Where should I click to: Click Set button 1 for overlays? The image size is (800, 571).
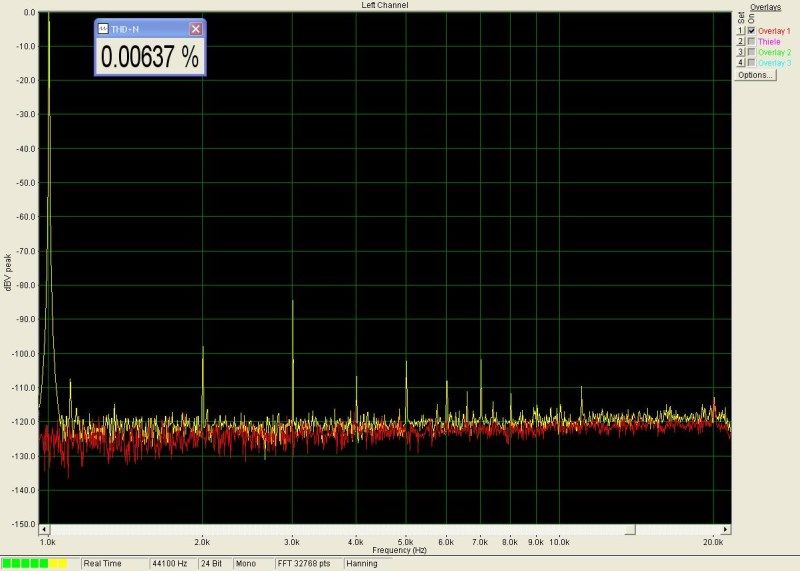(741, 31)
